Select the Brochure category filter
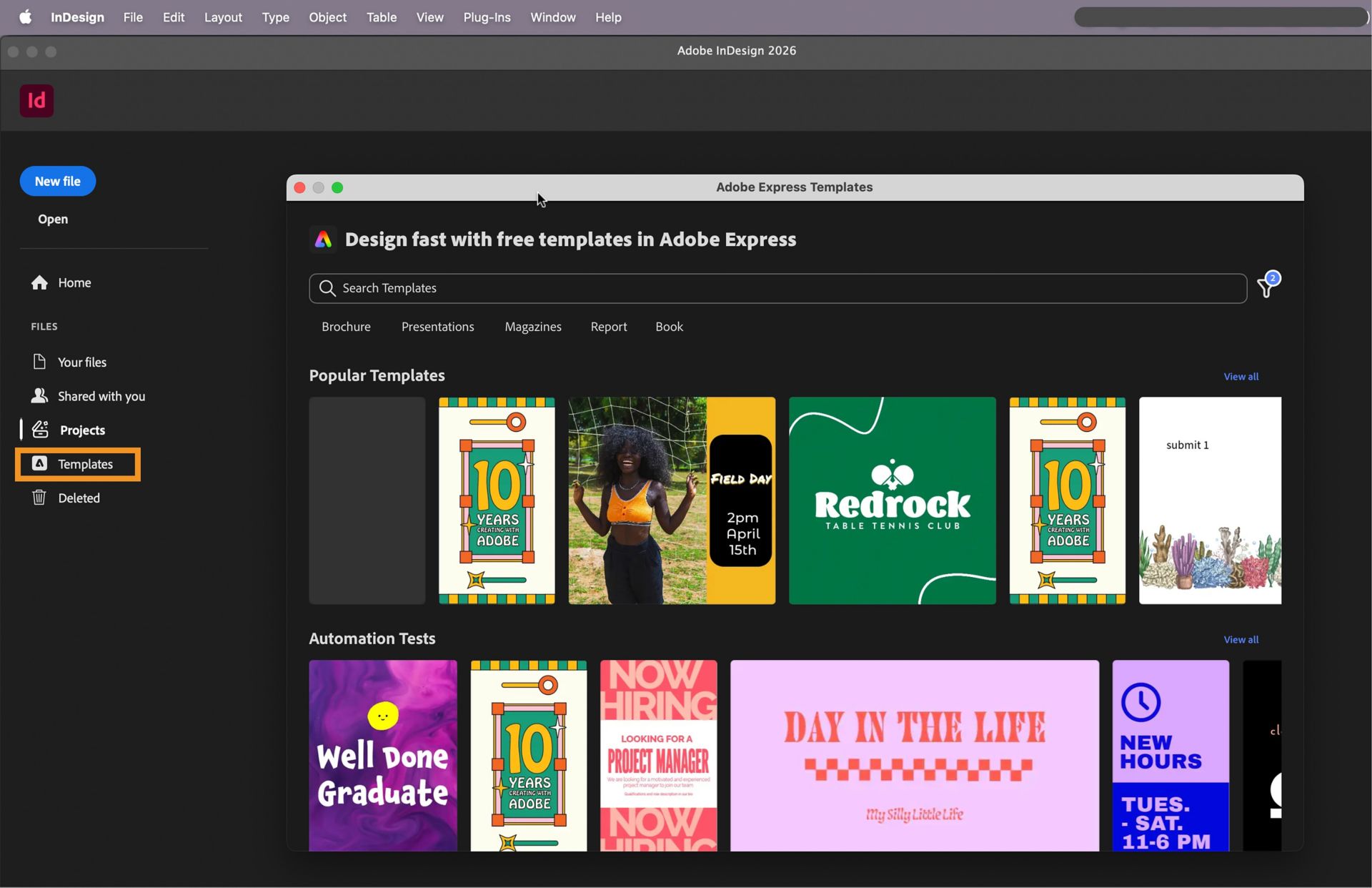The image size is (1372, 888). (x=346, y=327)
